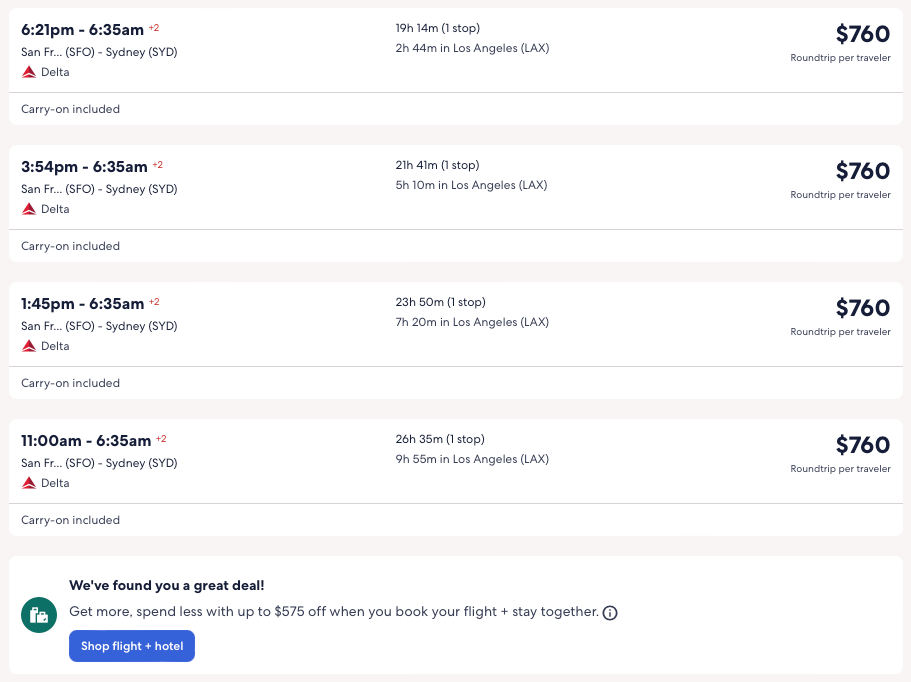Click the green luggage deal icon
The image size is (911, 682).
pyautogui.click(x=38, y=615)
